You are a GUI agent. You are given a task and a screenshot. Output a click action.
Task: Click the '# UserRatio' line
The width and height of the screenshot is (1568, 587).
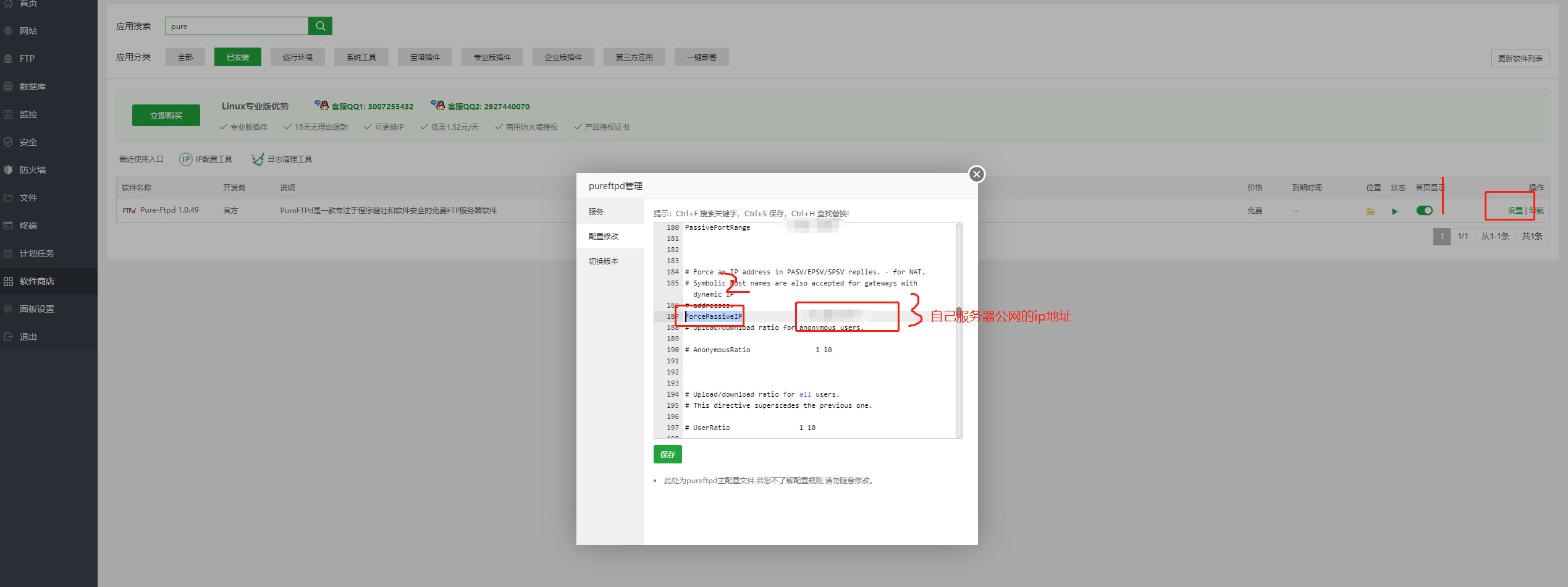750,428
